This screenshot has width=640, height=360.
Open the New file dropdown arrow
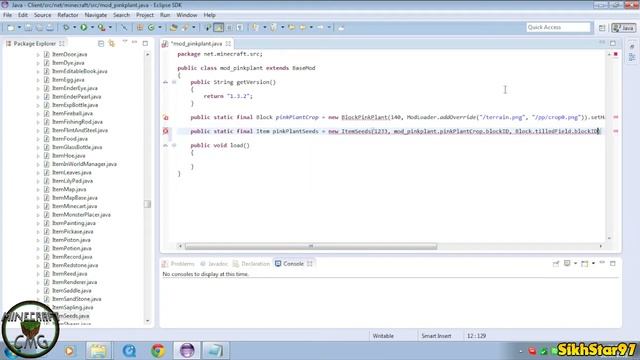coord(19,27)
